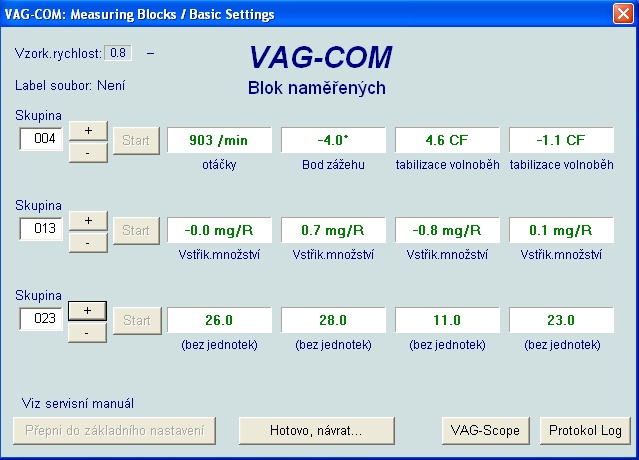Click the -4.0° Bod zážehu value field
This screenshot has height=460, width=639.
pos(331,141)
